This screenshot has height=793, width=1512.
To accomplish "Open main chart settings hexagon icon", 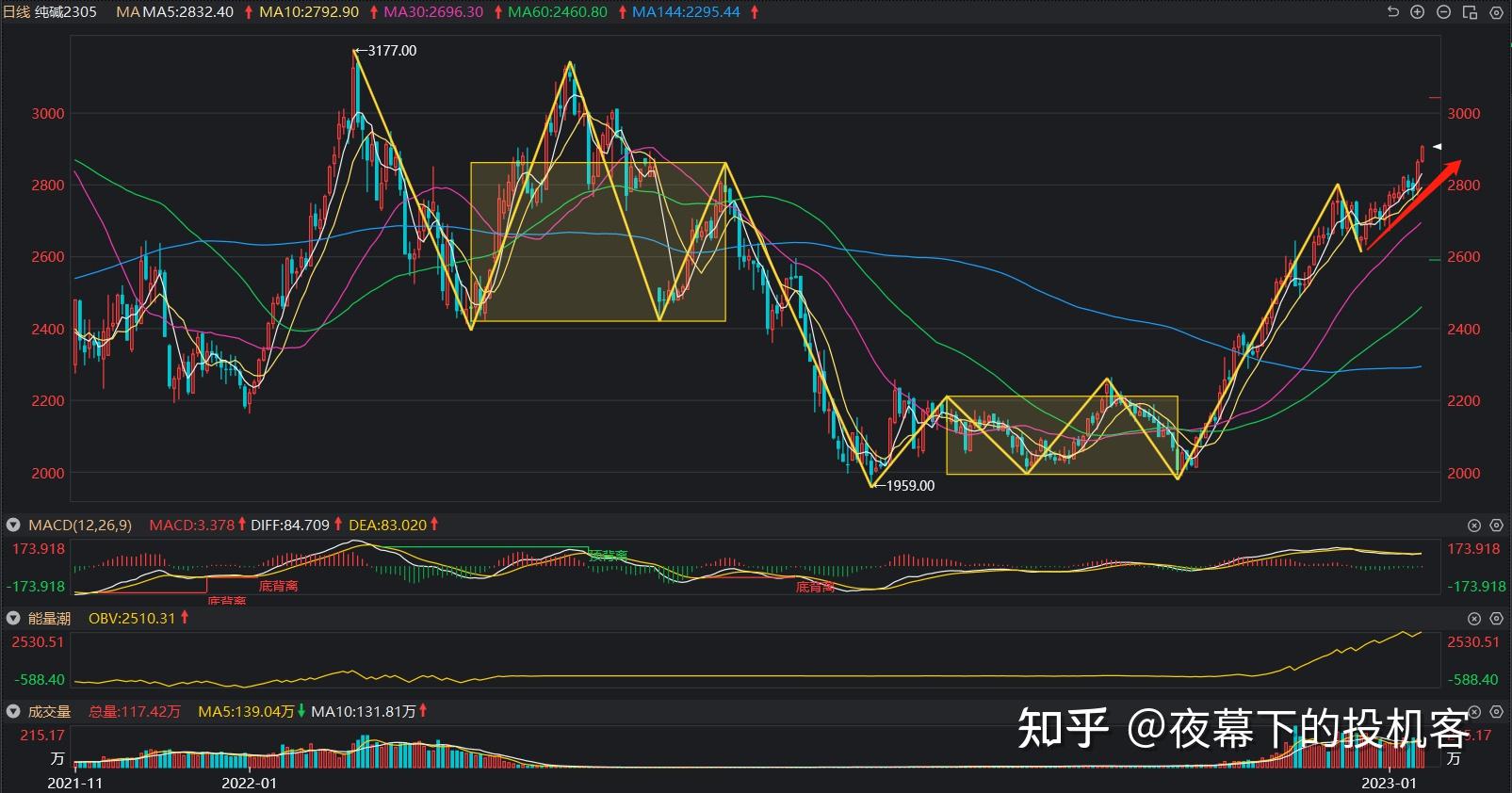I will (x=1496, y=12).
